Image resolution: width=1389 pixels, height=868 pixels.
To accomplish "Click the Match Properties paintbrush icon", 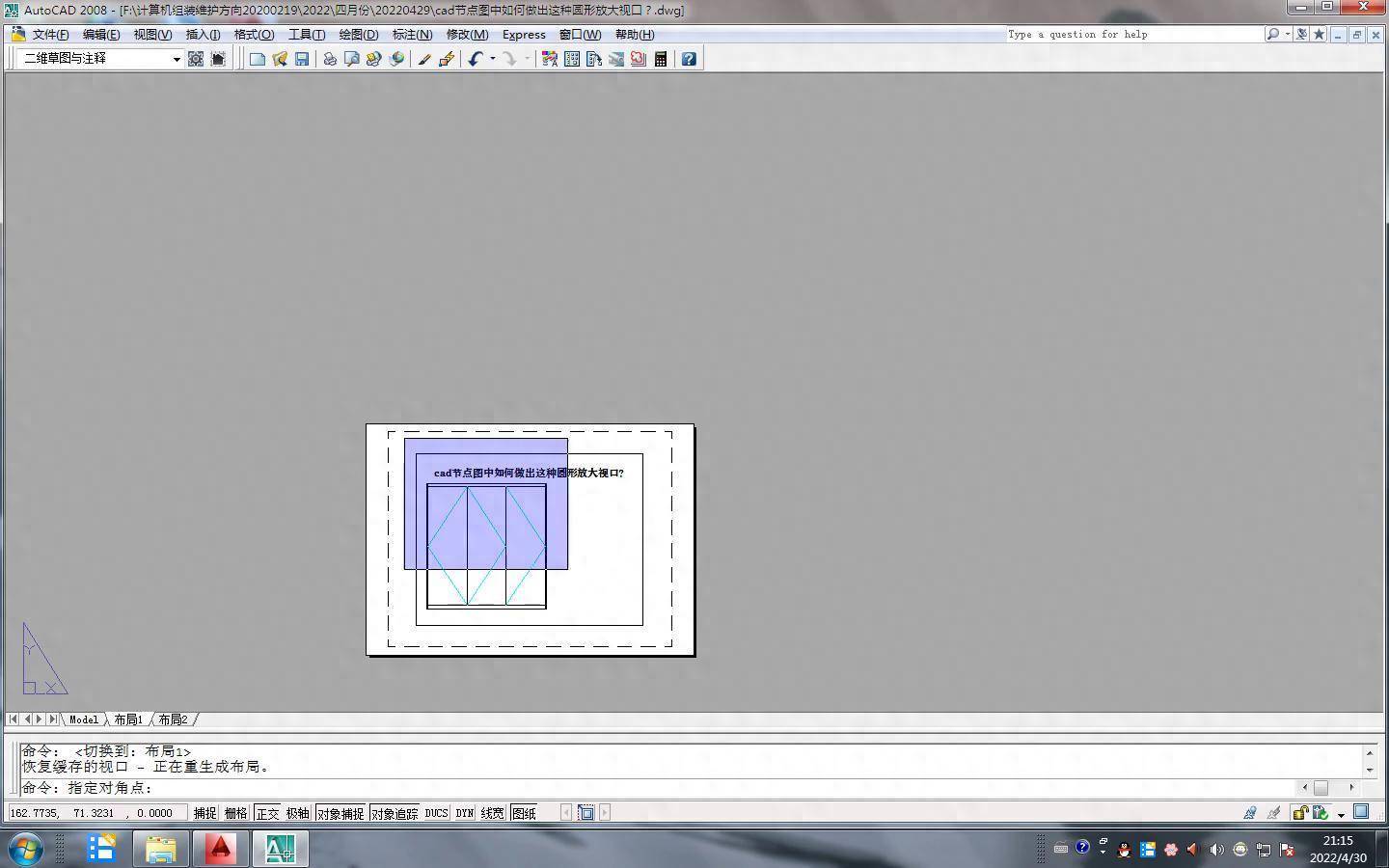I will click(423, 59).
